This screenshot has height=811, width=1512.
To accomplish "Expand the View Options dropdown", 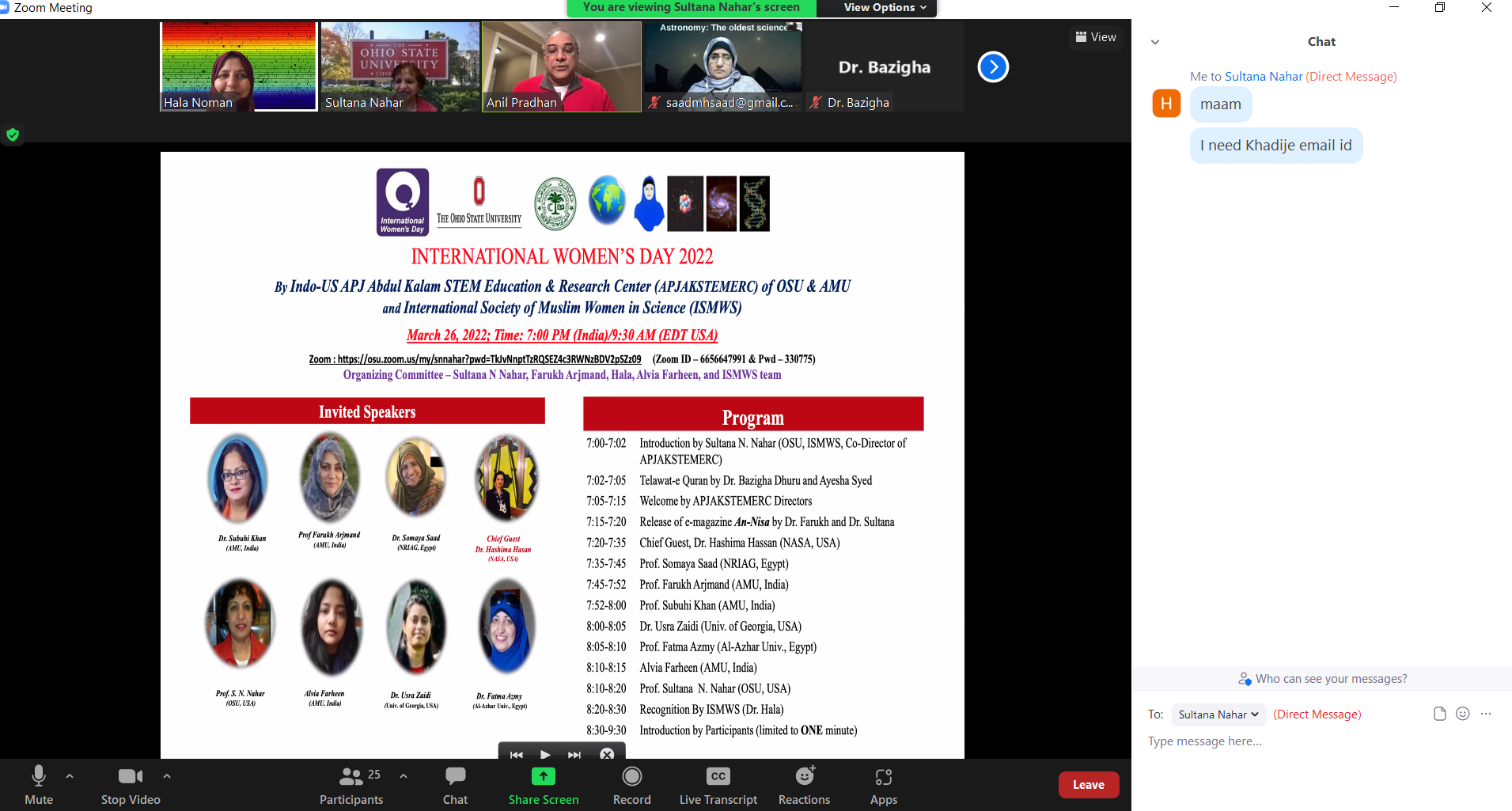I will click(x=884, y=8).
